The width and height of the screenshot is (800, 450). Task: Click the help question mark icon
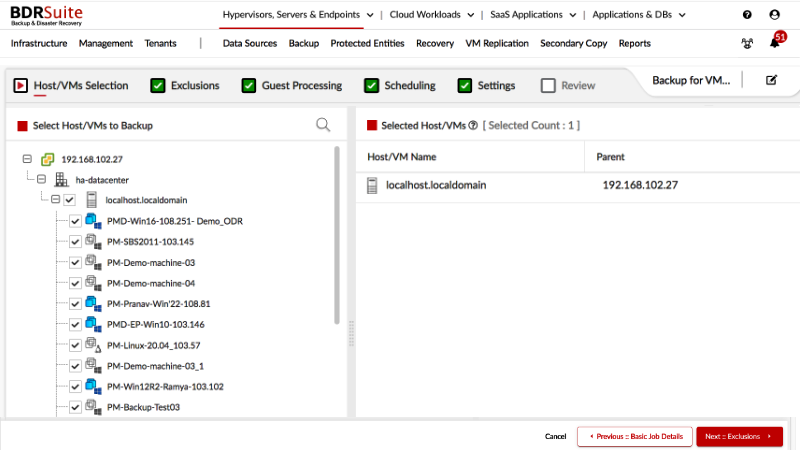(747, 15)
